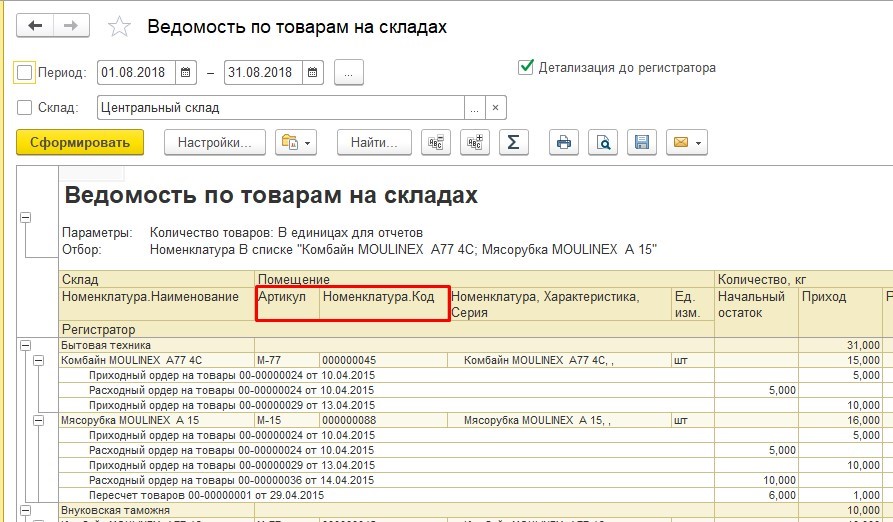893x522 pixels.
Task: Click the sum (Sigma) toolbar icon
Action: tap(513, 142)
